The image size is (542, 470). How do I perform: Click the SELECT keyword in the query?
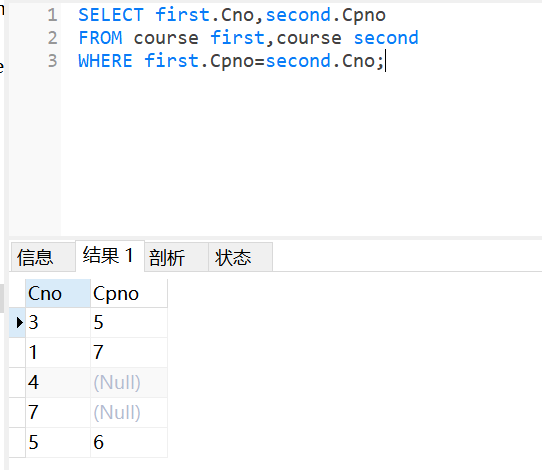[x=111, y=15]
